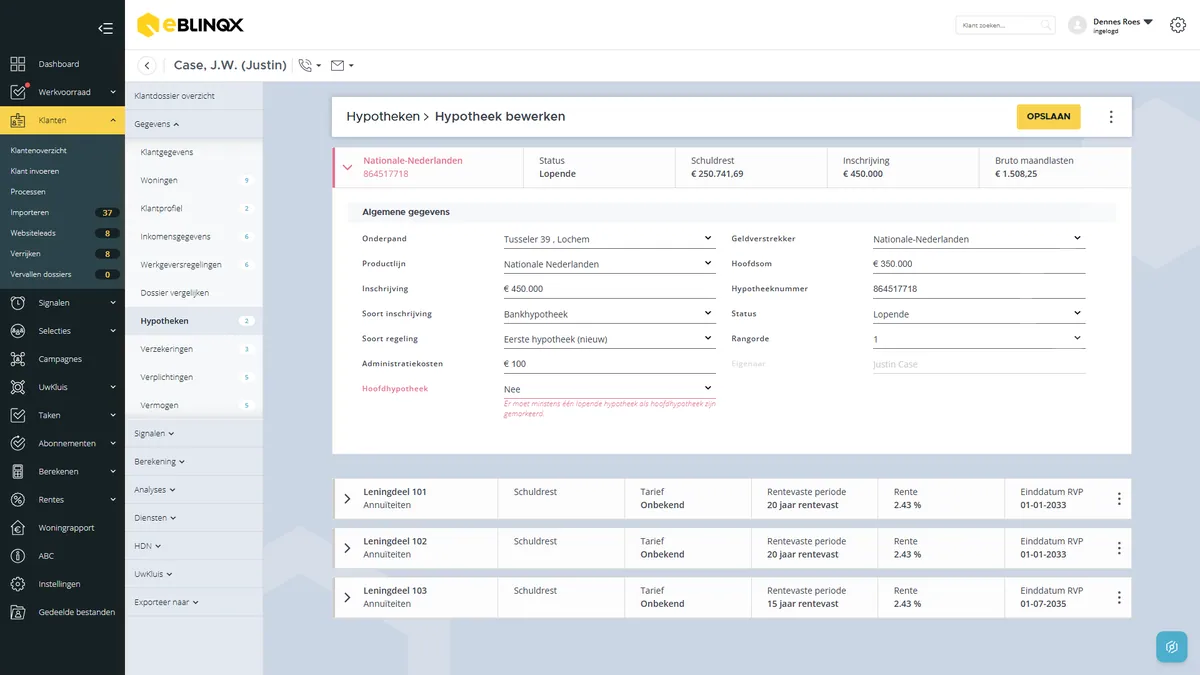This screenshot has height=675, width=1200.
Task: Click the Klant zoeken search field
Action: pos(1005,25)
